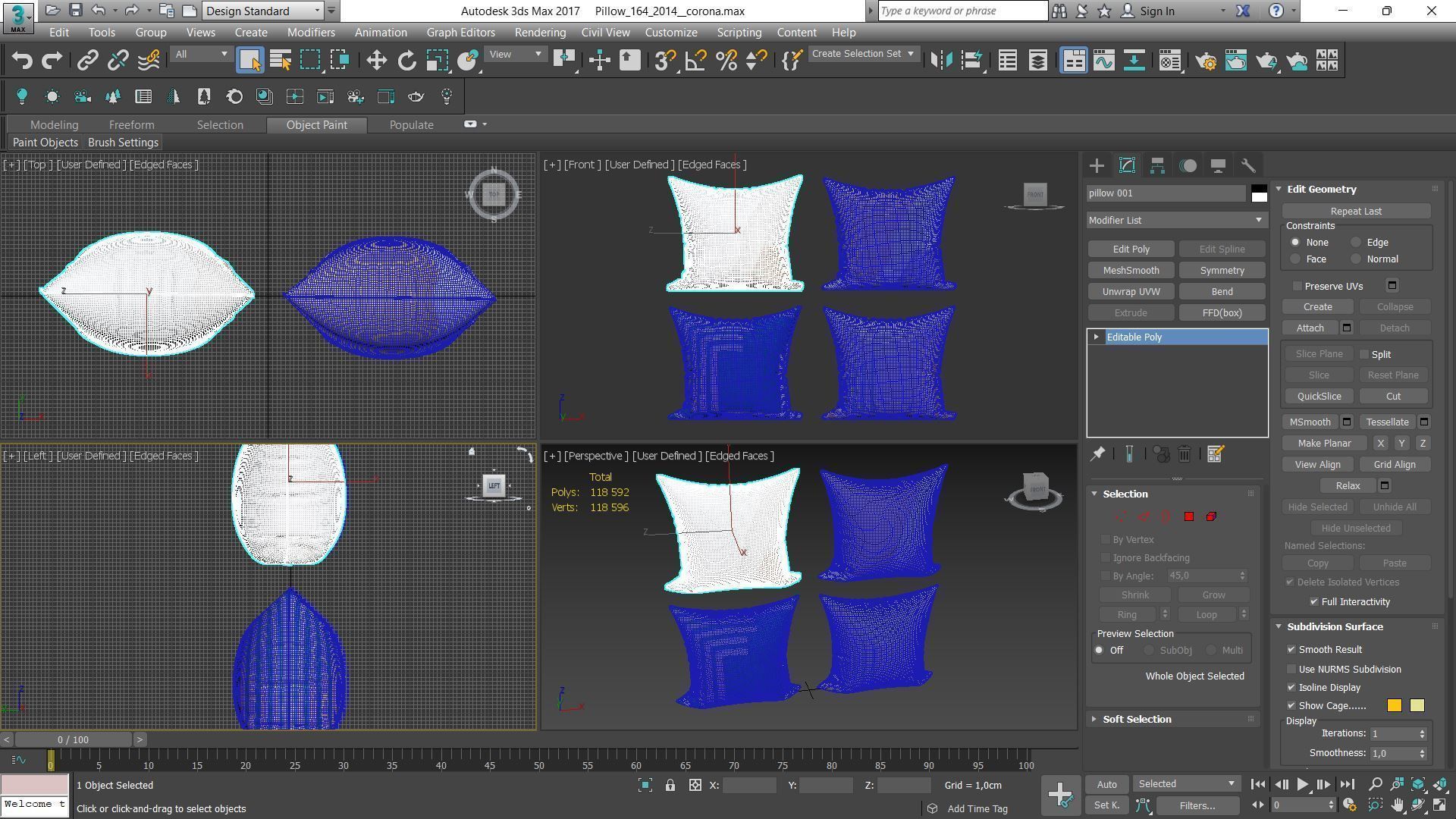Open the Modifier List dropdown
The width and height of the screenshot is (1456, 819).
click(1175, 220)
